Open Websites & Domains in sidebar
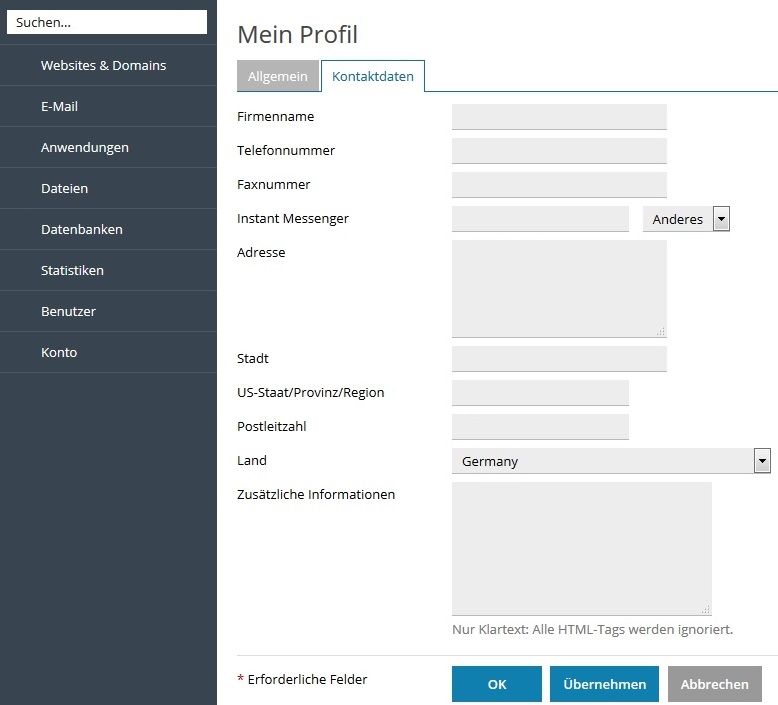The width and height of the screenshot is (778, 705). [108, 65]
